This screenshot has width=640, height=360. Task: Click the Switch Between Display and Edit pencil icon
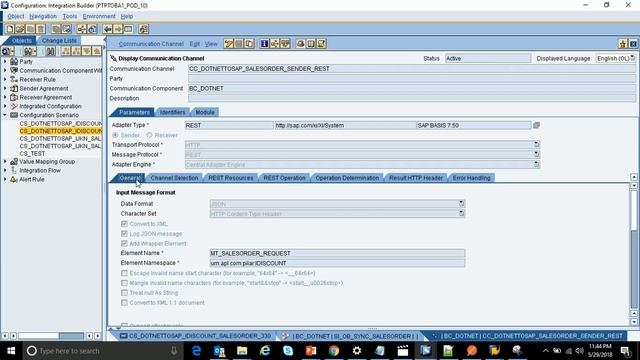[x=229, y=44]
